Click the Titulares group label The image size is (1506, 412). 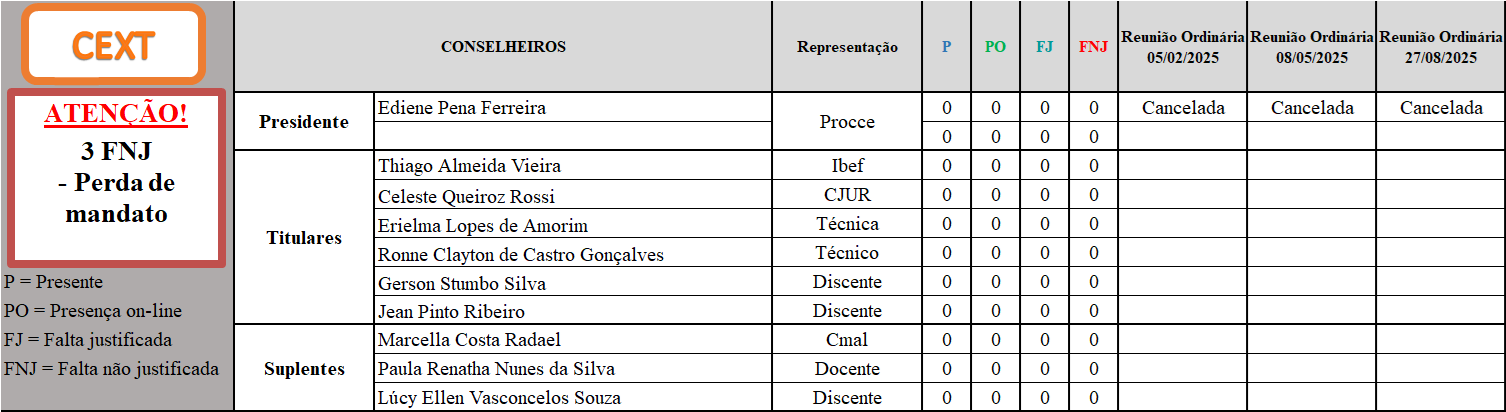304,238
